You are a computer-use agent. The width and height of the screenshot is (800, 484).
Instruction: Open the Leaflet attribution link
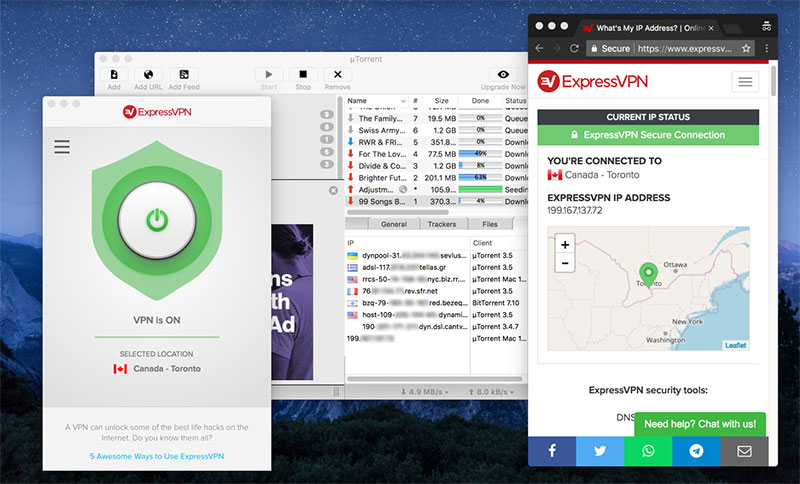pos(735,345)
